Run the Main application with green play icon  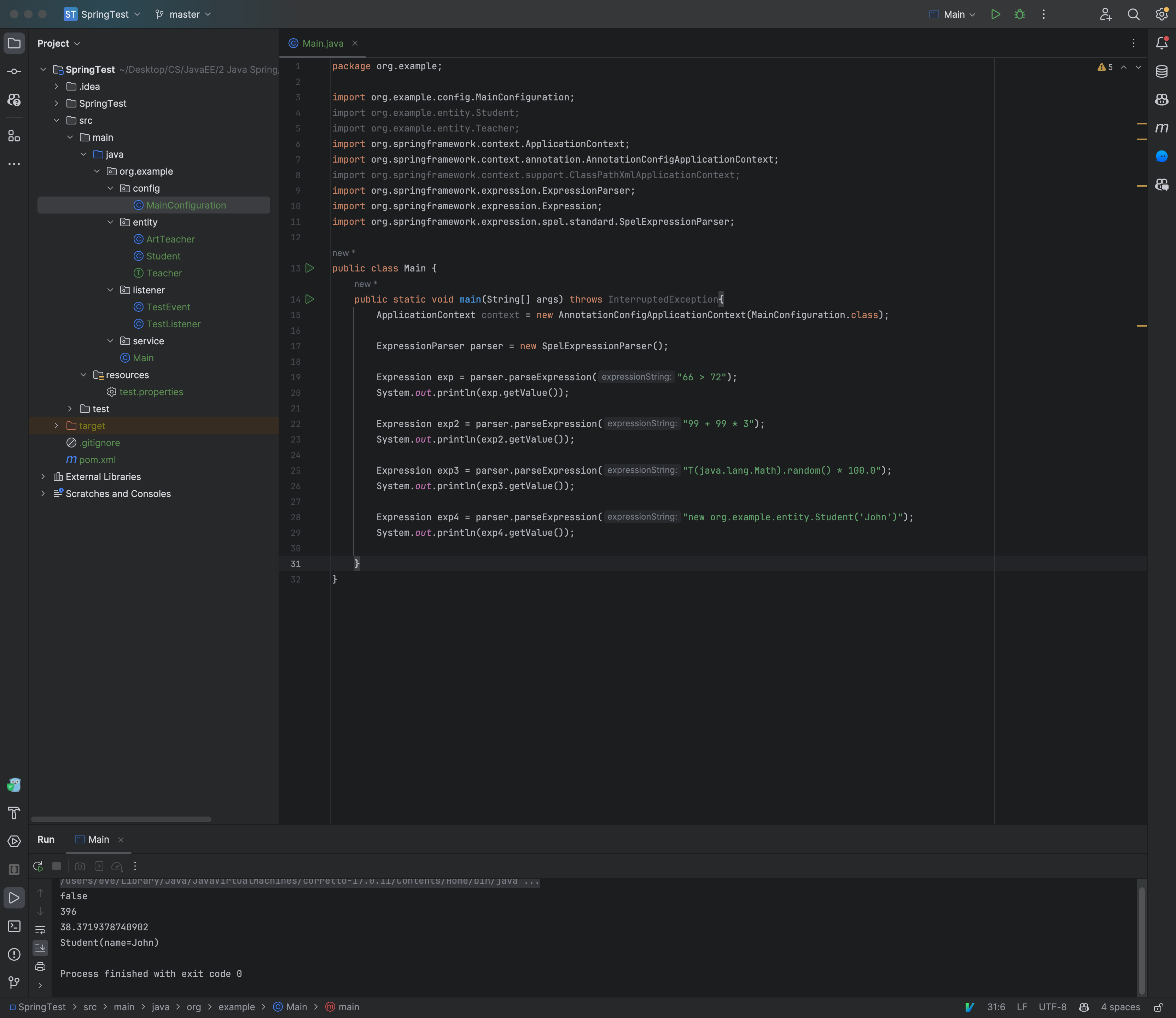(995, 14)
